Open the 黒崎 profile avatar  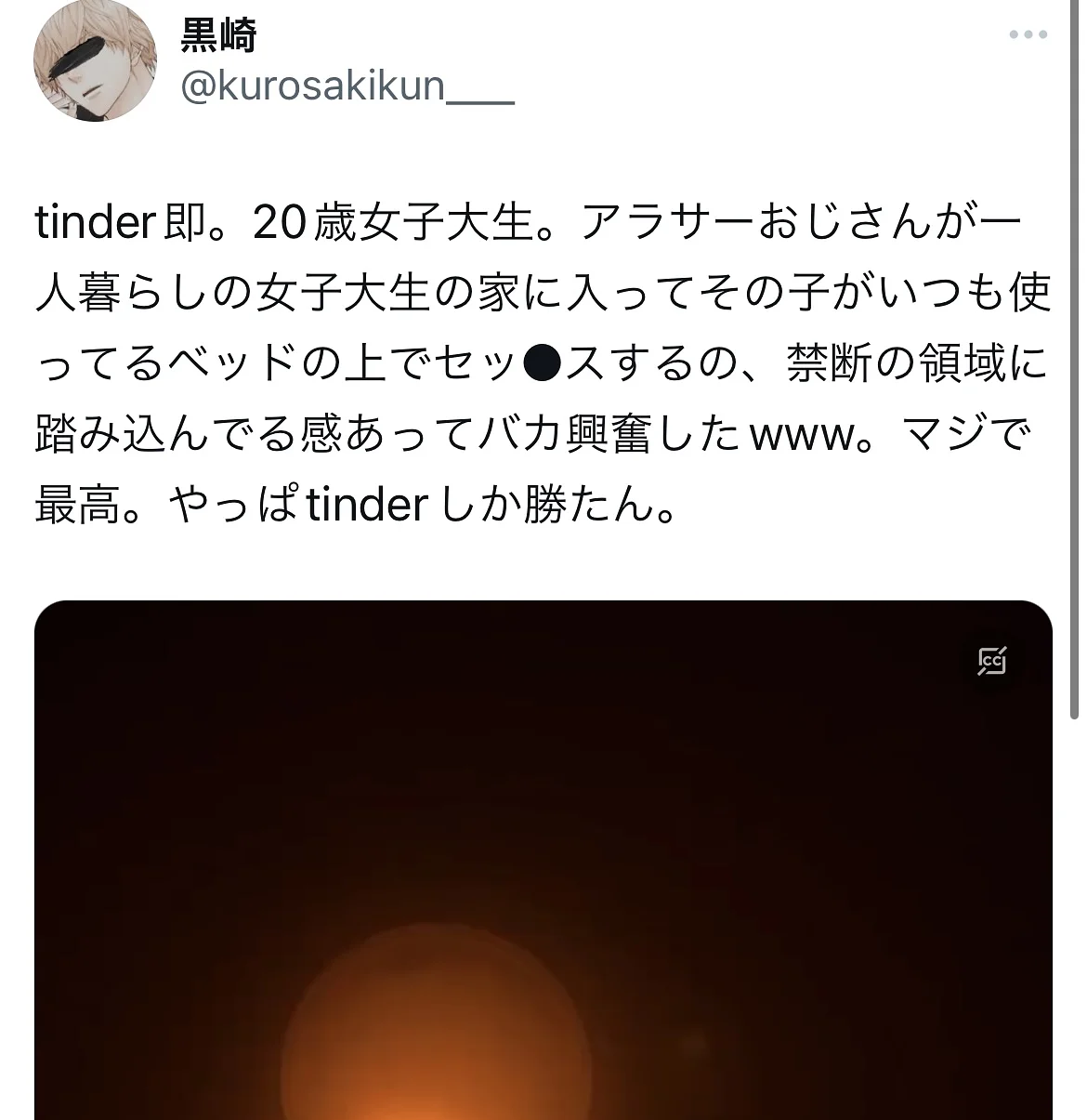coord(95,60)
